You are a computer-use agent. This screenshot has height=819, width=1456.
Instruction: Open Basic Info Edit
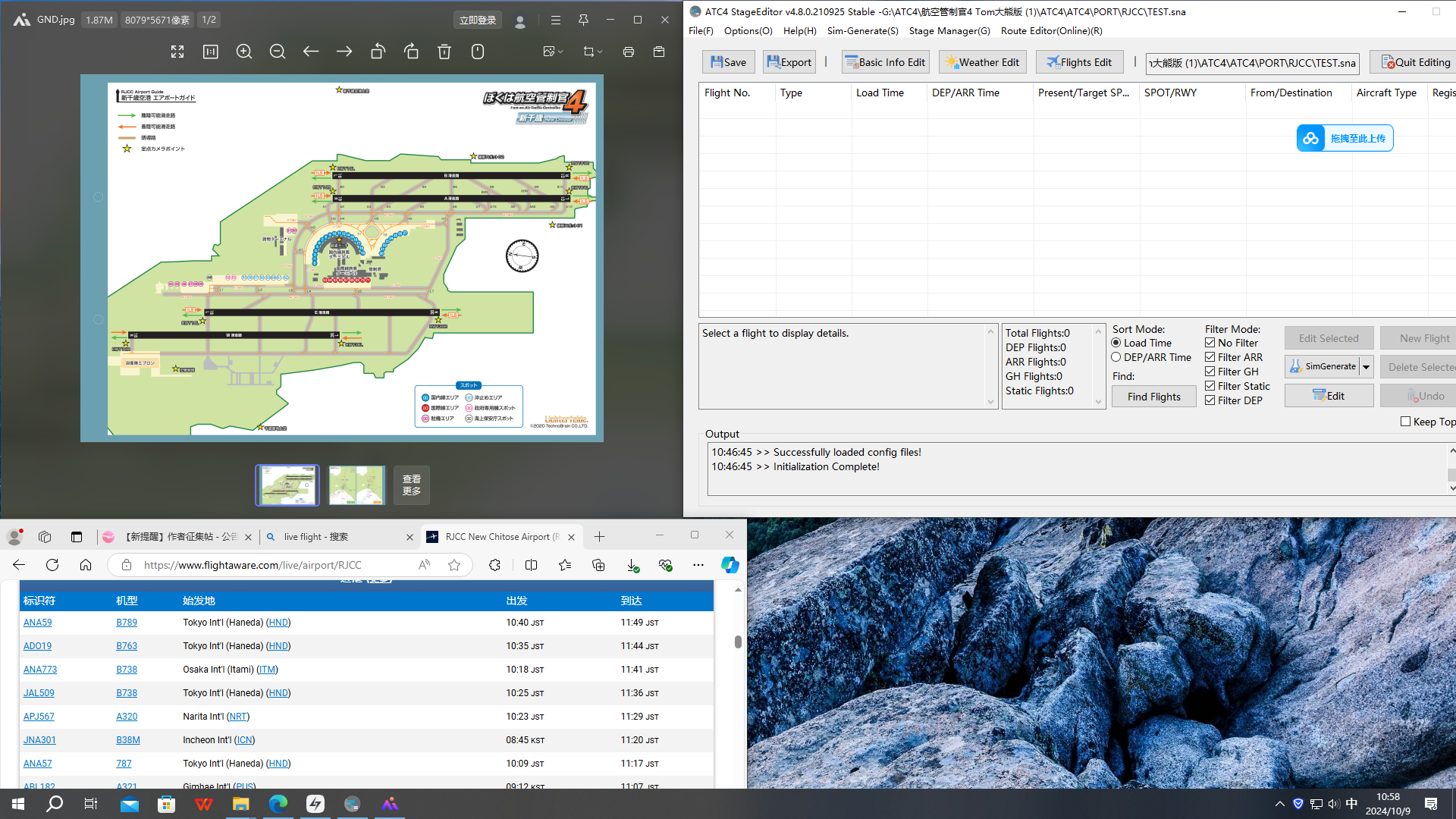point(886,62)
